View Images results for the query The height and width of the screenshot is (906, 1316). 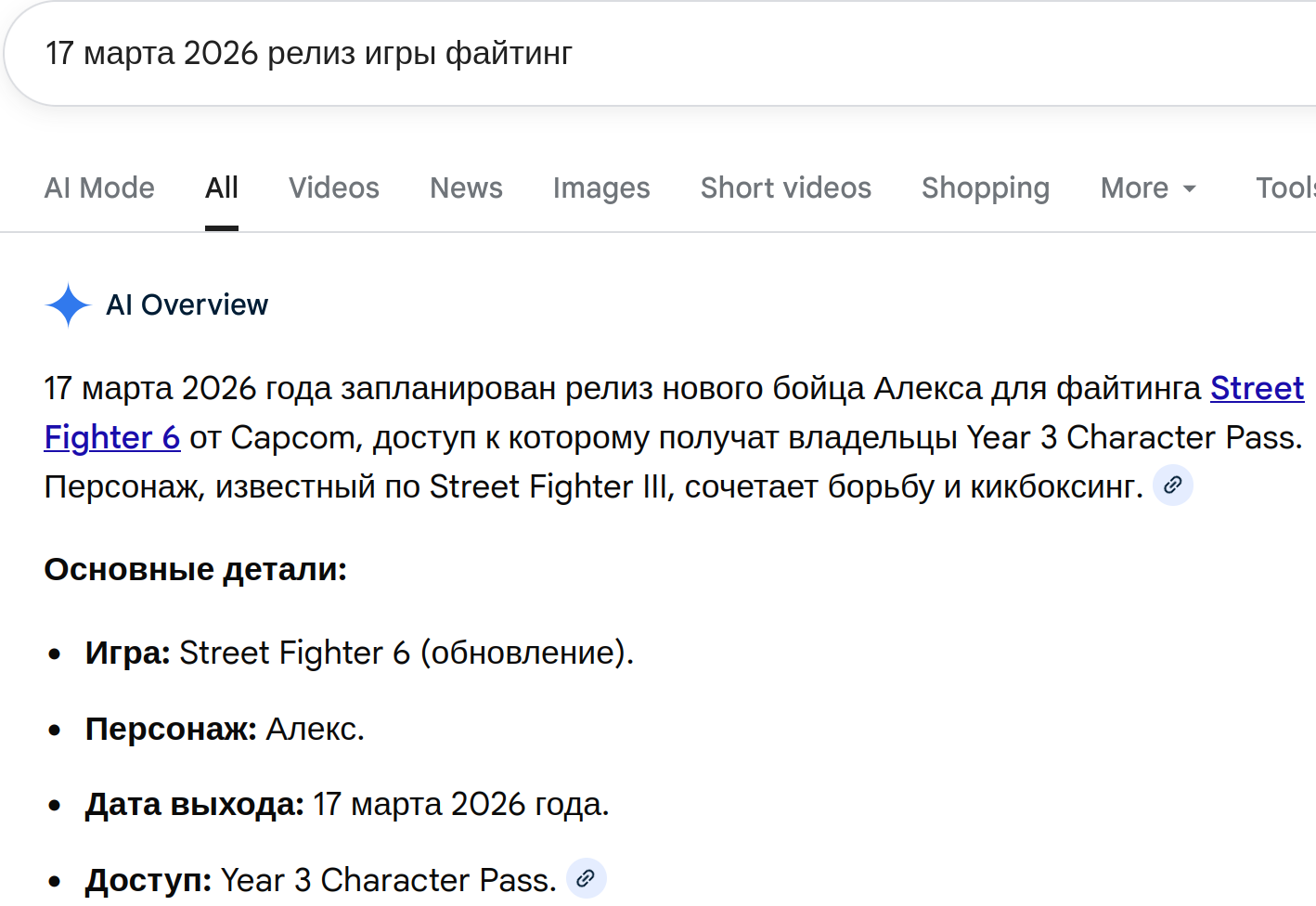[x=600, y=188]
